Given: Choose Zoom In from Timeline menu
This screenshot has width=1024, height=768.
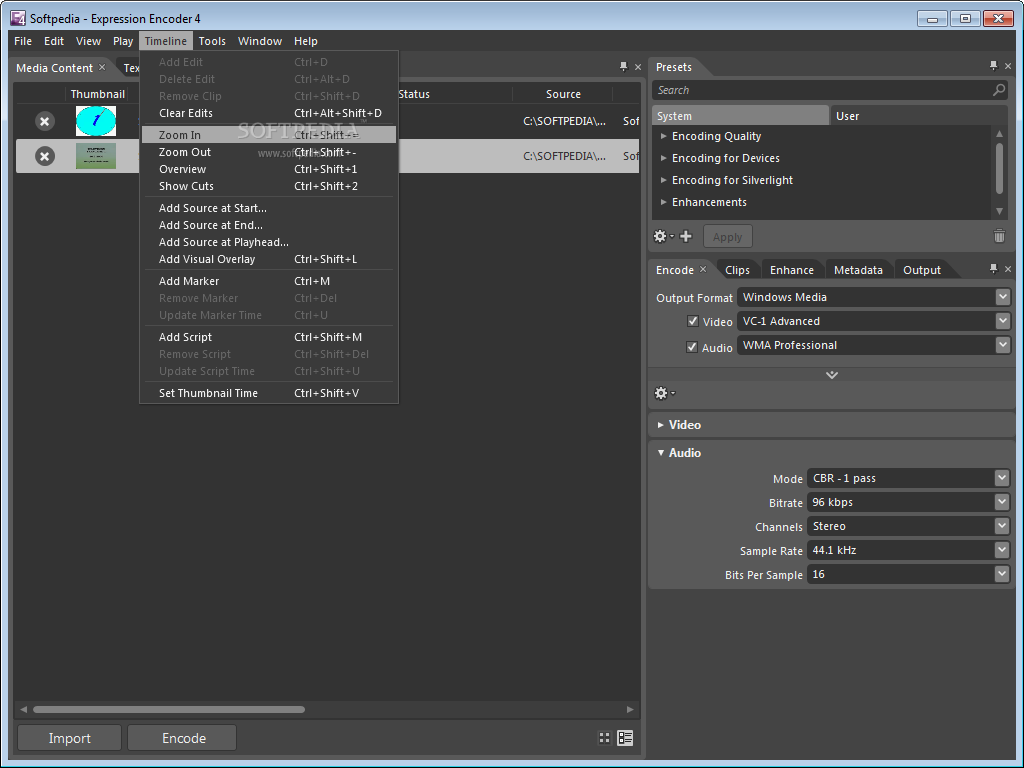Looking at the screenshot, I should 268,135.
